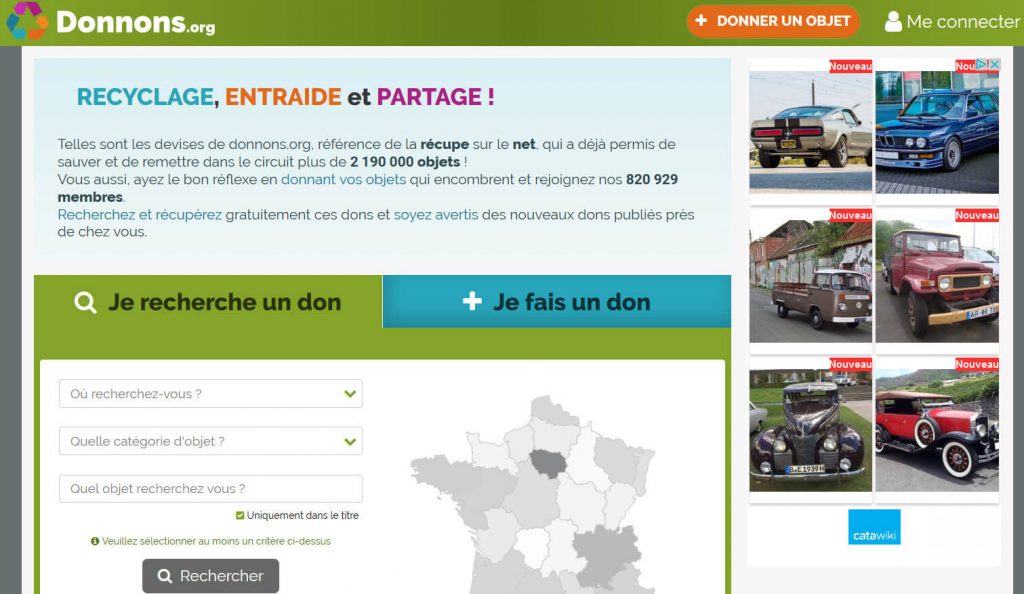The height and width of the screenshot is (594, 1024).
Task: Open the Donnons.org home link text
Action: [x=135, y=22]
